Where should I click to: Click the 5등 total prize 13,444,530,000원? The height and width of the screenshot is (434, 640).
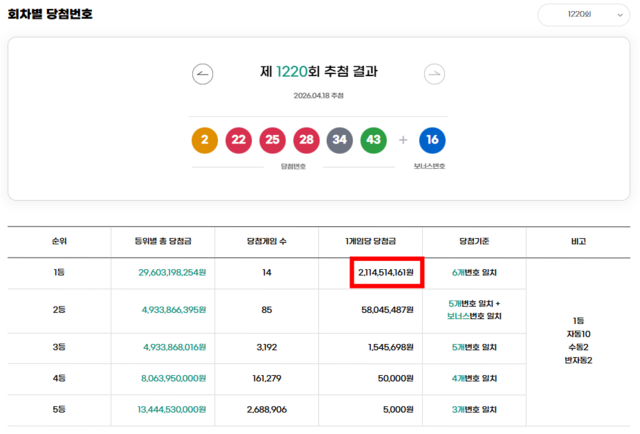click(172, 410)
